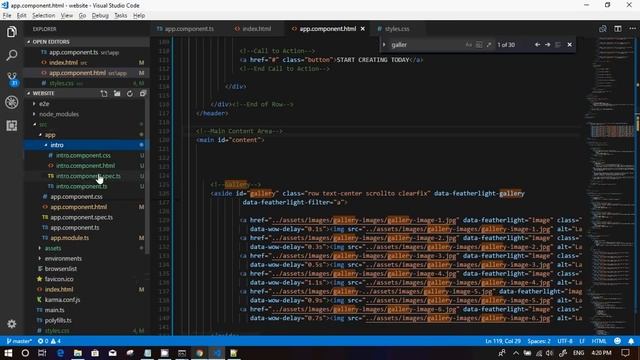Image resolution: width=640 pixels, height=360 pixels.
Task: Go to previous find match
Action: click(537, 44)
